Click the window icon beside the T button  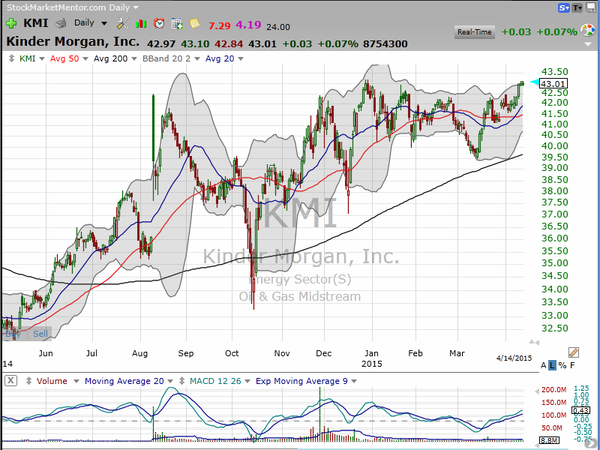tap(591, 8)
